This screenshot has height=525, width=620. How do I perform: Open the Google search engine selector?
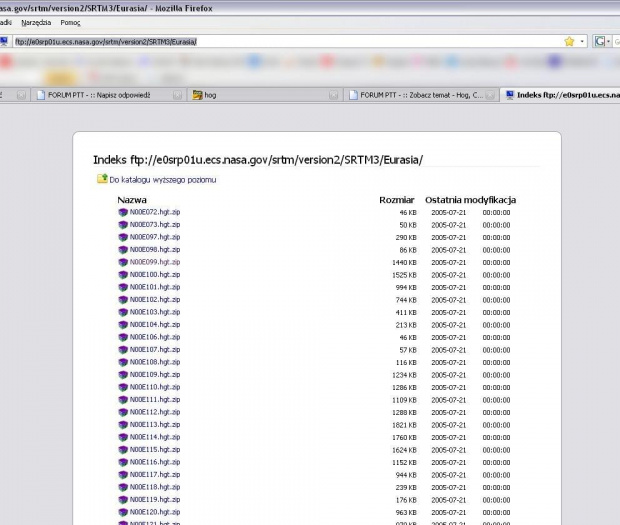[x=602, y=42]
